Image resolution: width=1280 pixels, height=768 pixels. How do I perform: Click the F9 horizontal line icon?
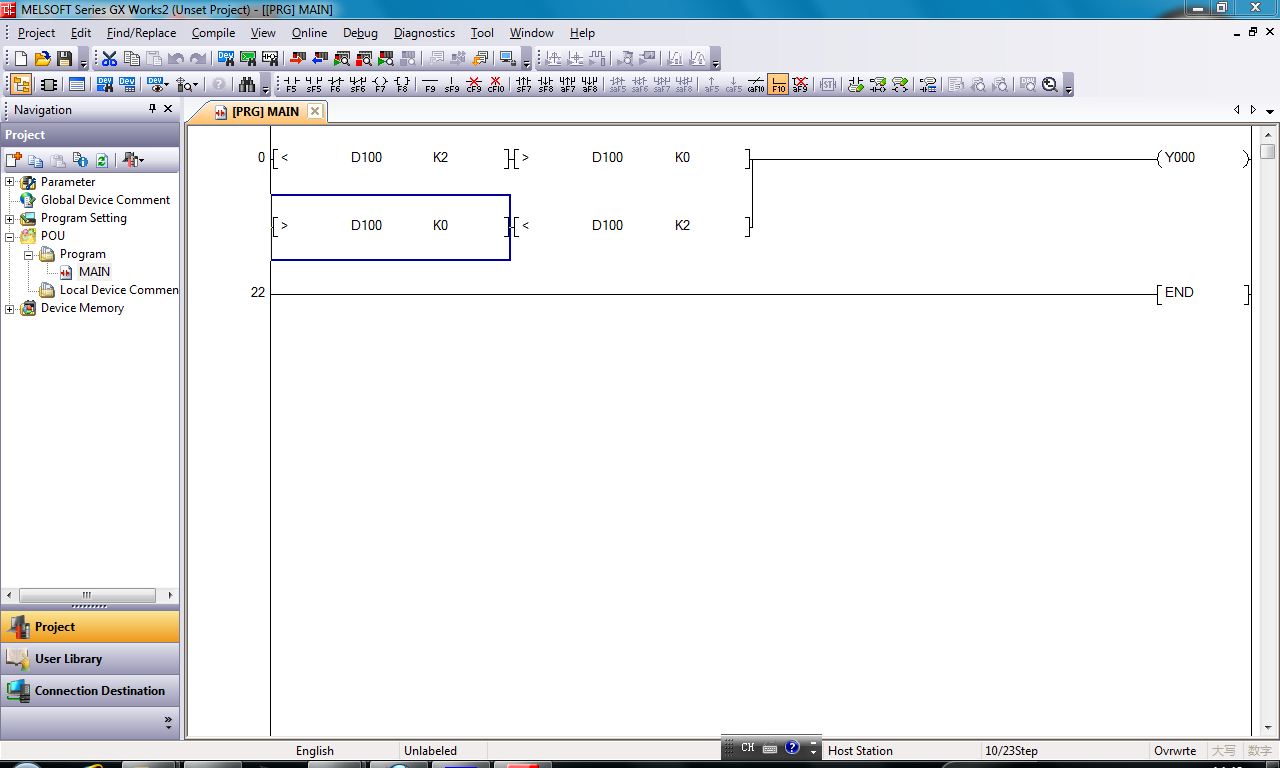[x=430, y=85]
